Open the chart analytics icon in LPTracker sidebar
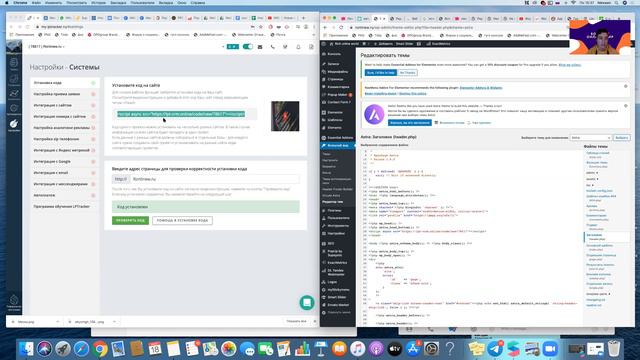This screenshot has width=640, height=360. [14, 95]
